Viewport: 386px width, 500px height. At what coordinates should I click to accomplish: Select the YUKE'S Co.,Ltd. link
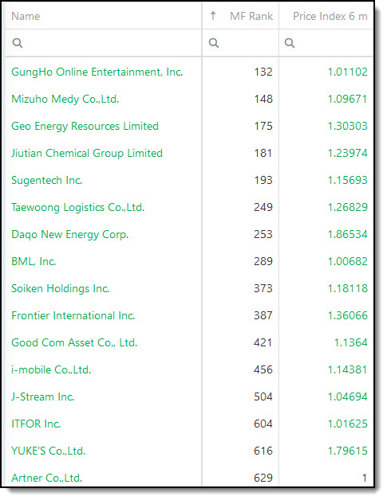pos(48,451)
